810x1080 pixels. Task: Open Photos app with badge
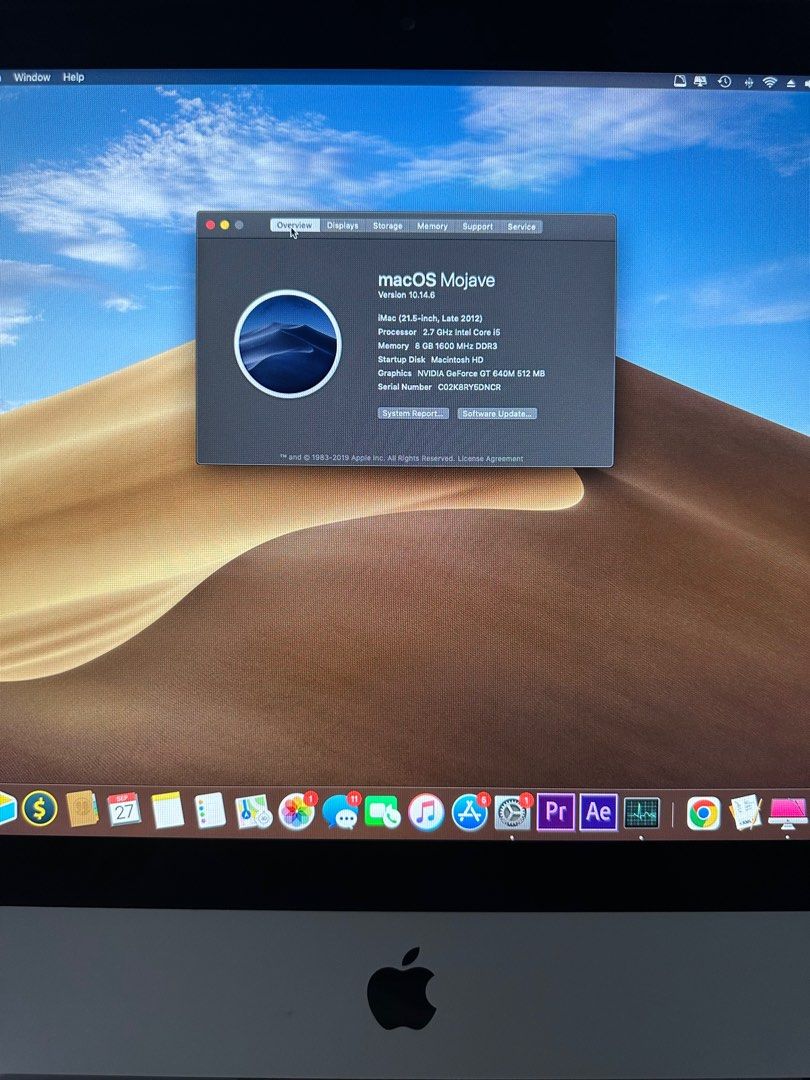(x=297, y=811)
